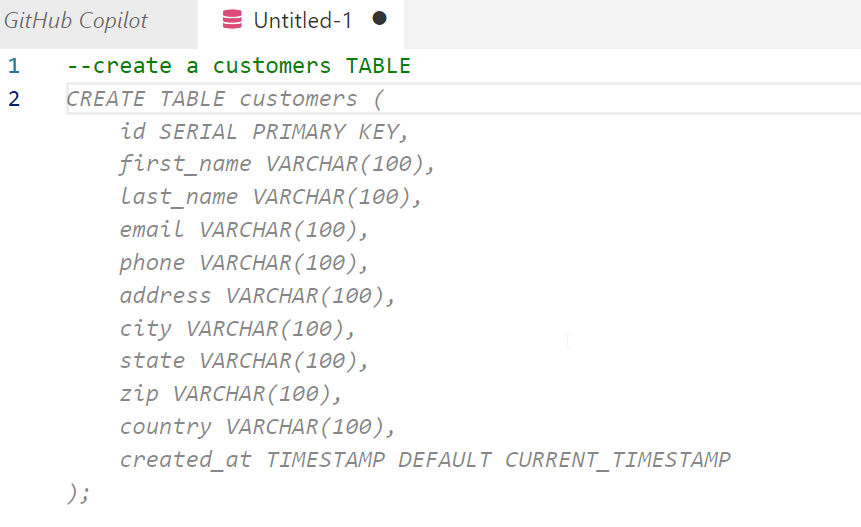Click the country VARCHAR(100) line
861x527 pixels.
[x=258, y=427]
